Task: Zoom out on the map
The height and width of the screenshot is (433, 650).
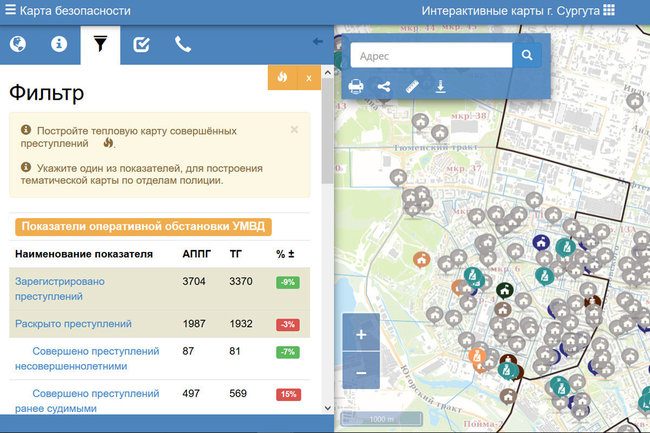Action: pyautogui.click(x=361, y=372)
